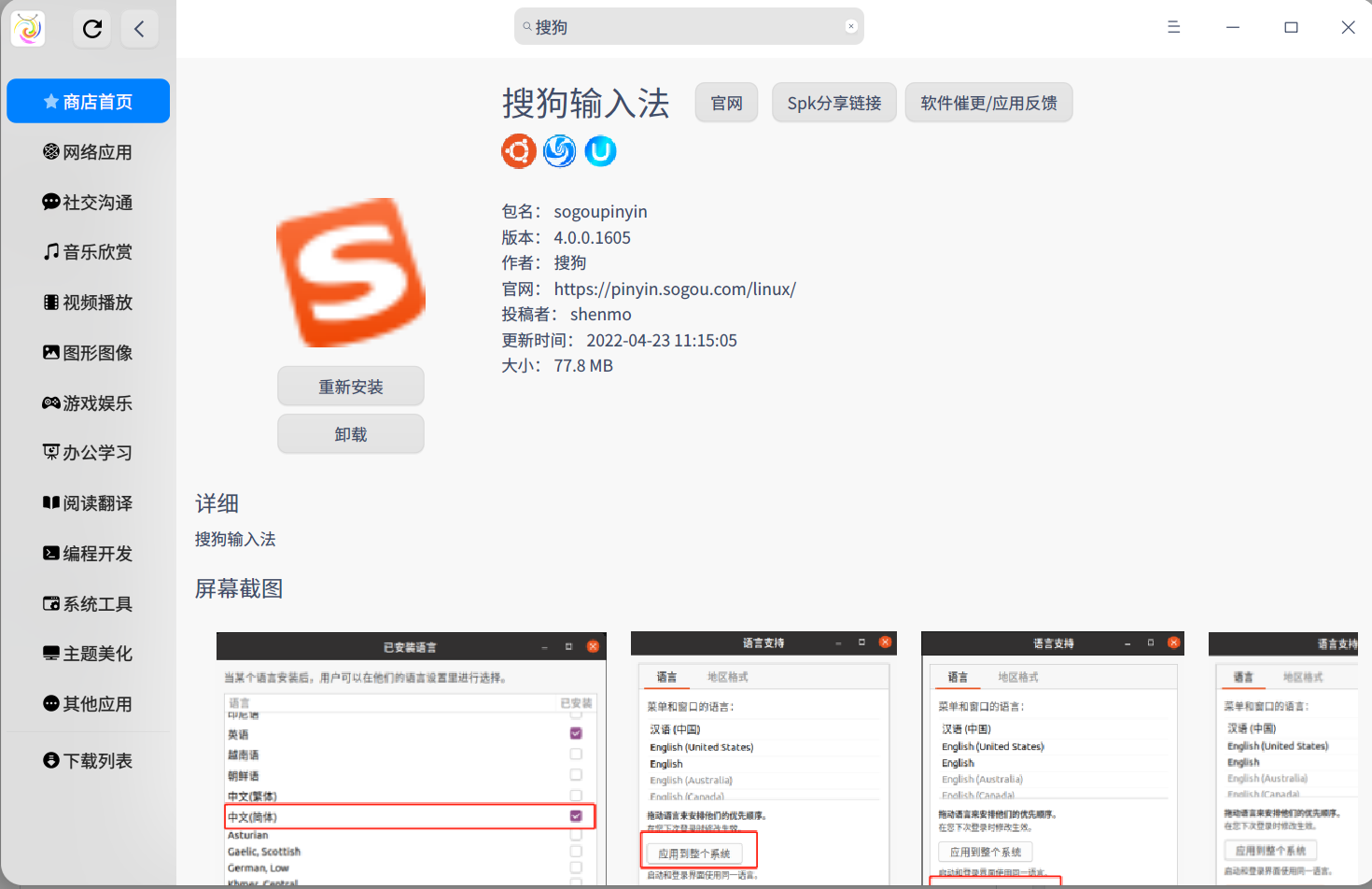Click the version number 4.0.0.1605
This screenshot has height=889, width=1372.
[592, 237]
